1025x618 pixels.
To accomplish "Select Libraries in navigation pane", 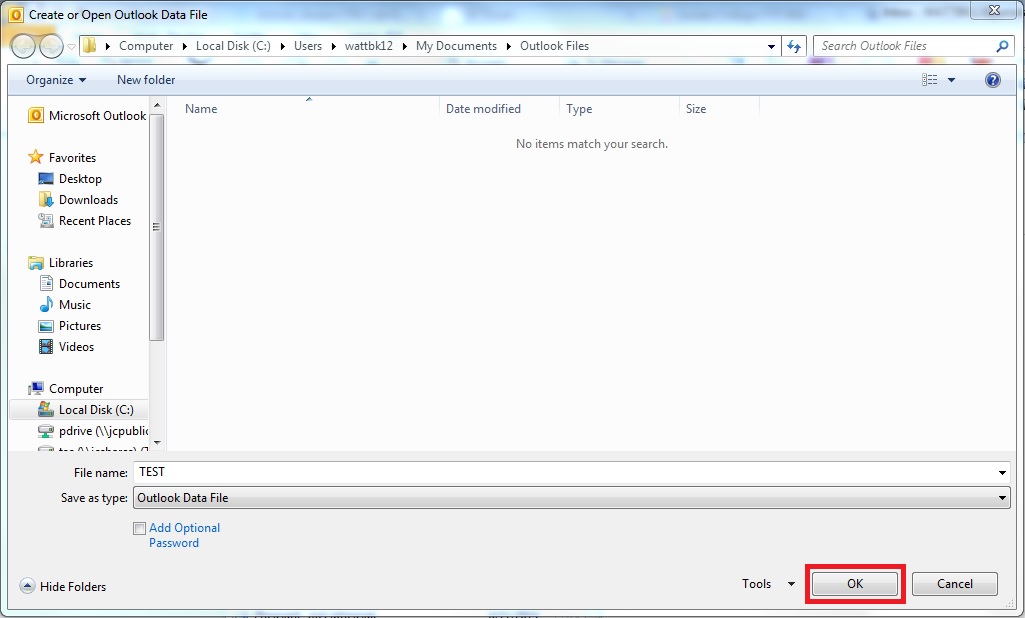I will tap(71, 262).
